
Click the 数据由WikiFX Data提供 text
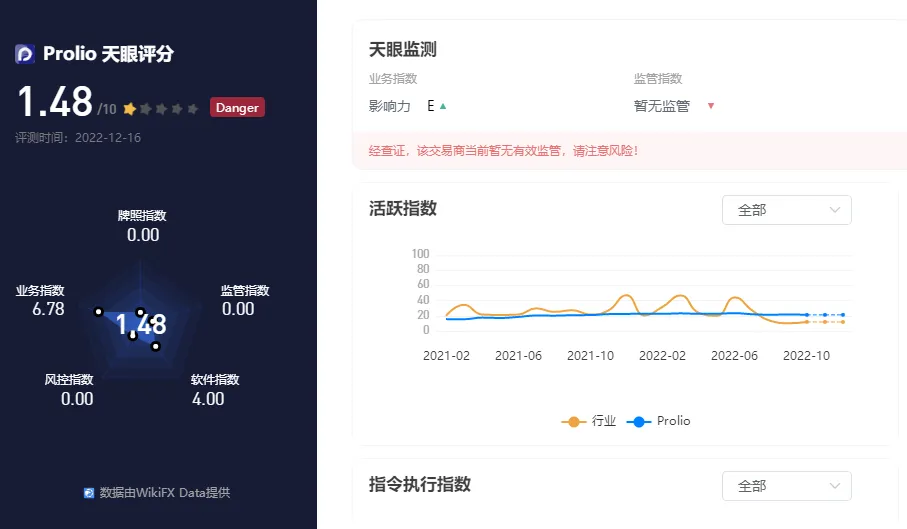click(165, 493)
